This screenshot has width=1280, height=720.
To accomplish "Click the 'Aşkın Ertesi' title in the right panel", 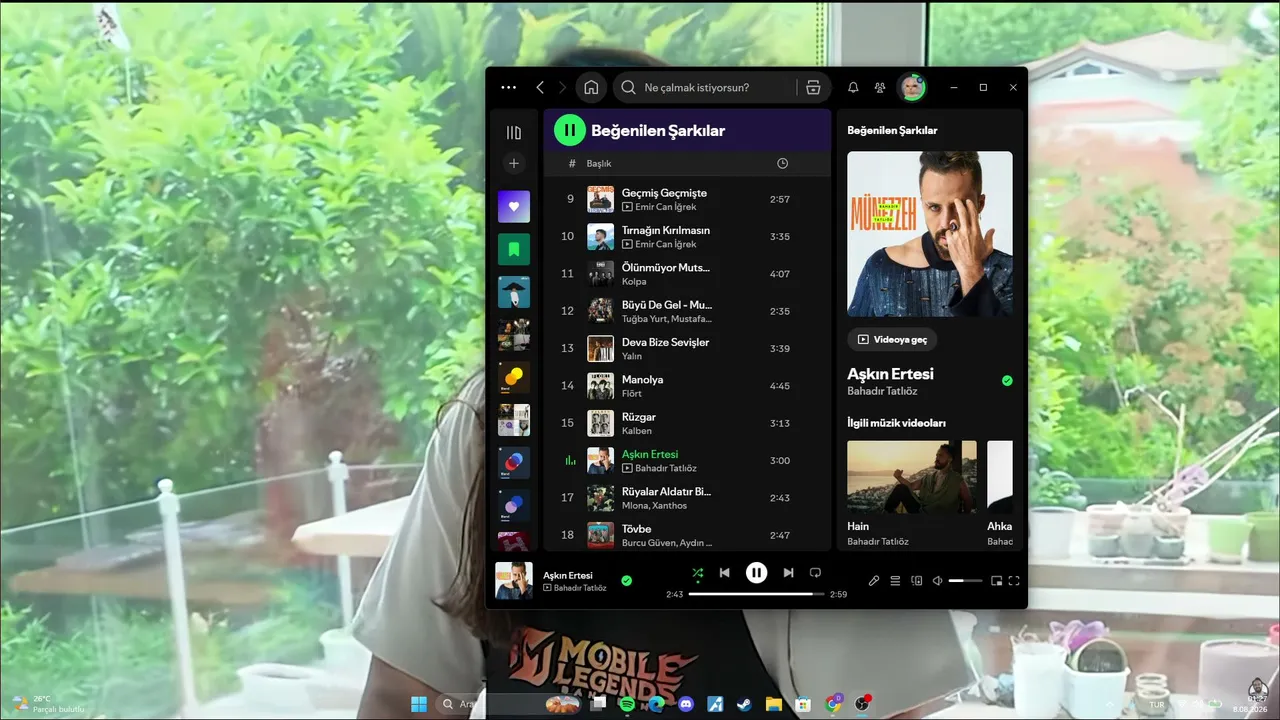I will (x=890, y=374).
